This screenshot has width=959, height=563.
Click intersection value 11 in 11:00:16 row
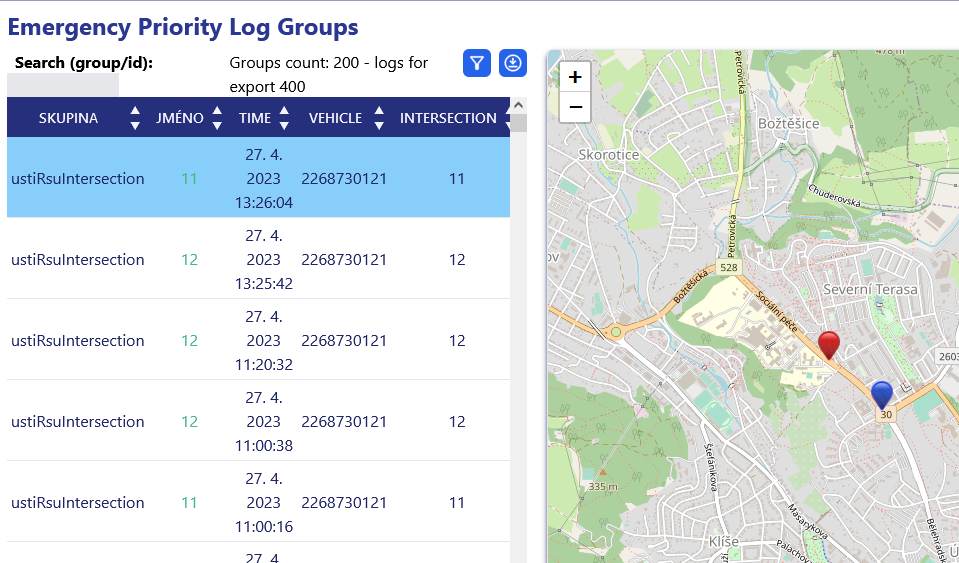point(457,502)
